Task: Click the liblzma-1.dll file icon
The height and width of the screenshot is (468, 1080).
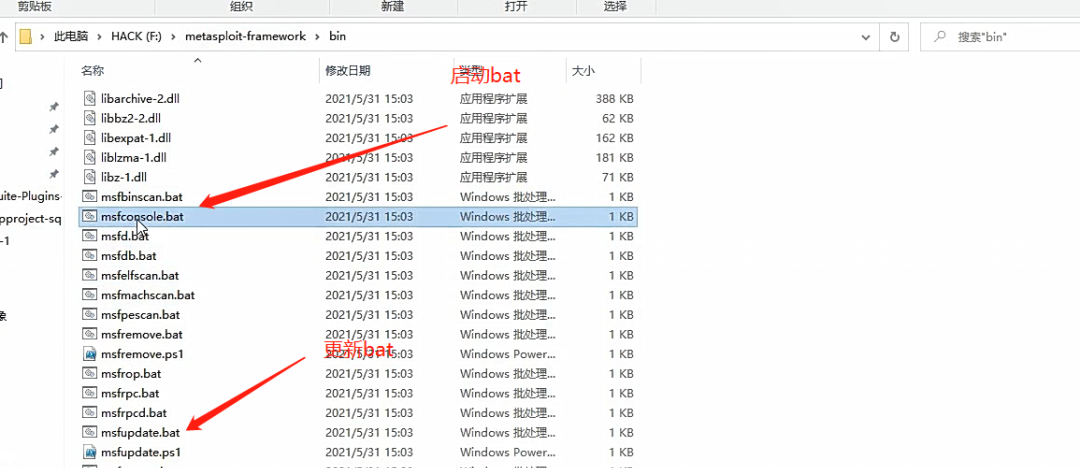Action: [90, 157]
